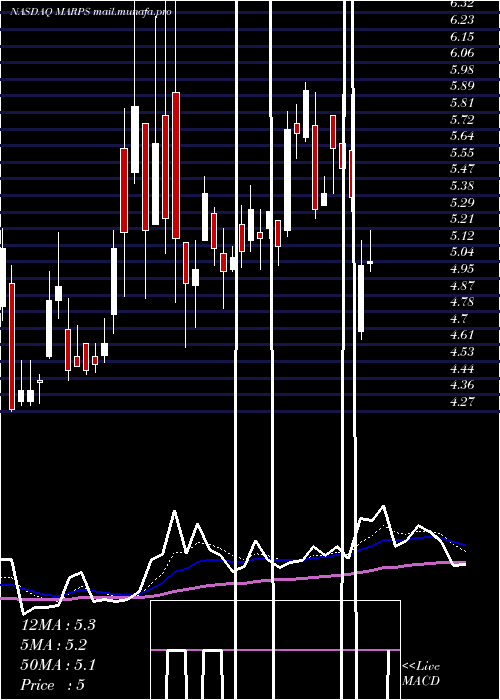Click the 4.36 price axis label

[462, 385]
